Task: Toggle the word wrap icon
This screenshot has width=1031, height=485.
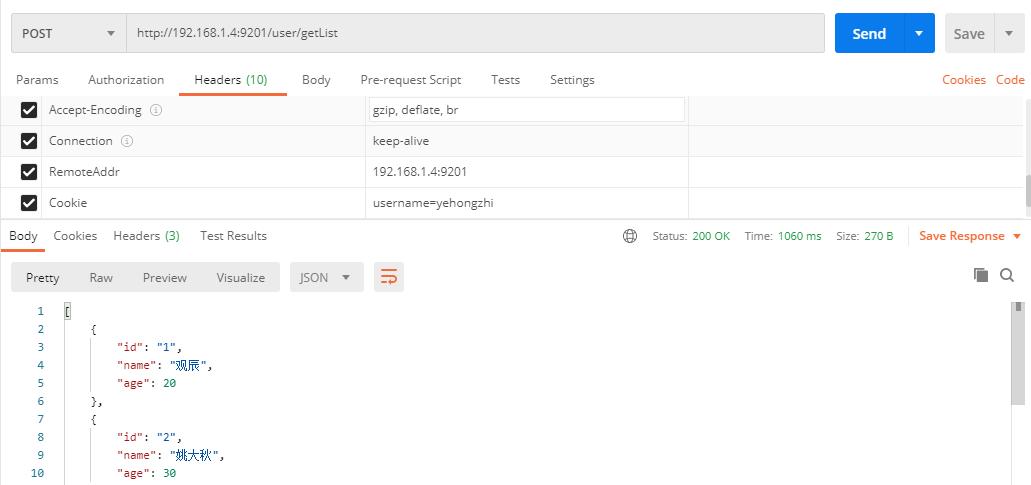Action: pos(389,277)
